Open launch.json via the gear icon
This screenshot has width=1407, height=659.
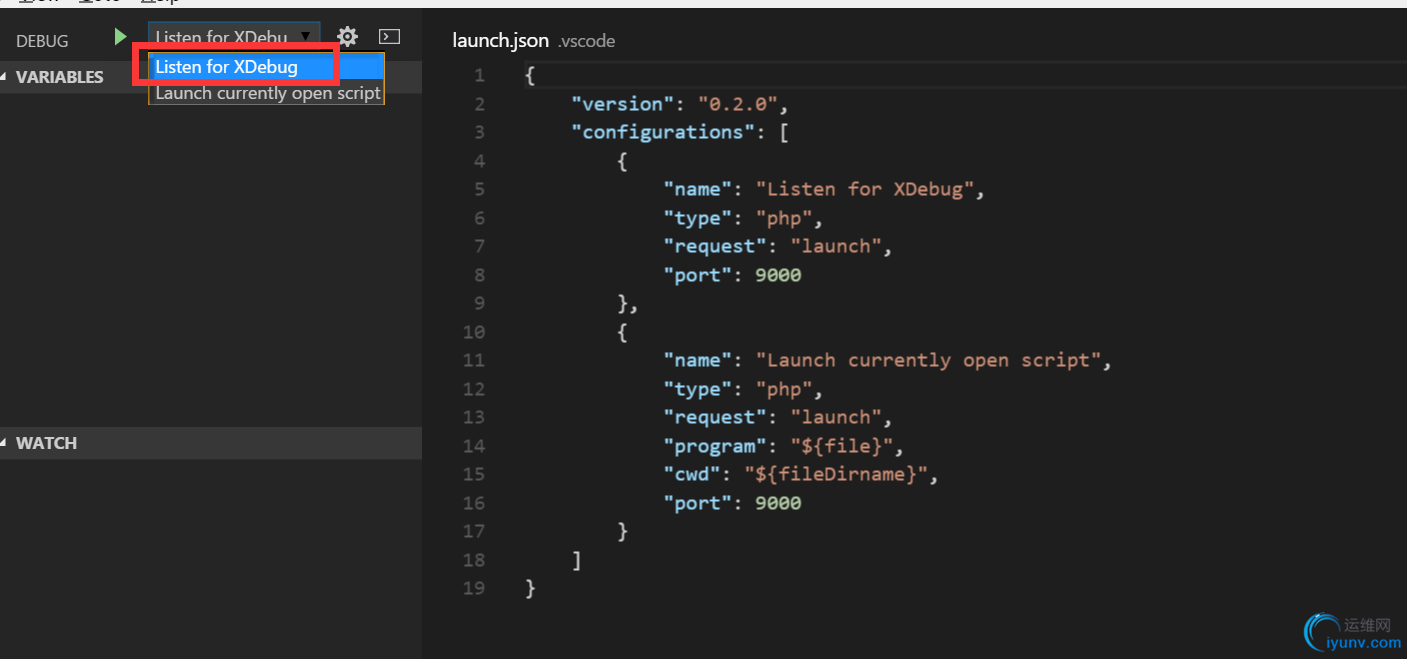(x=347, y=38)
